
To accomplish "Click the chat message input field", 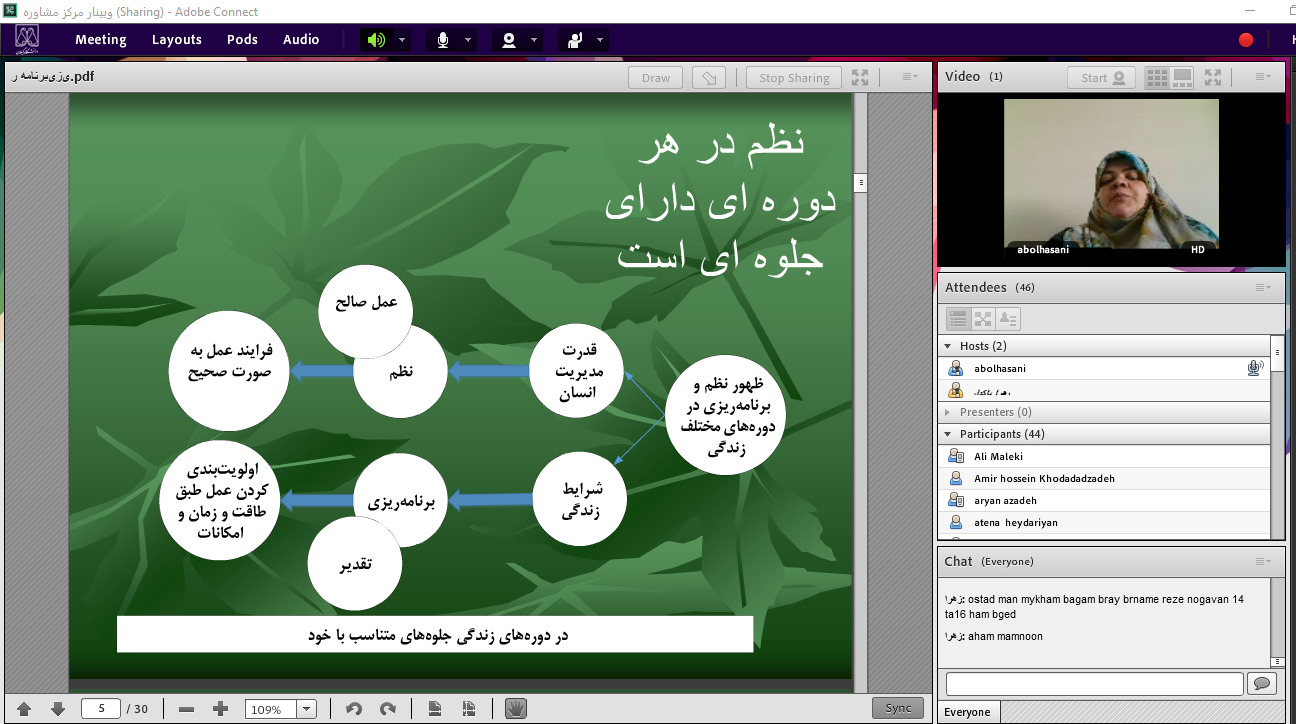I will click(x=1094, y=683).
